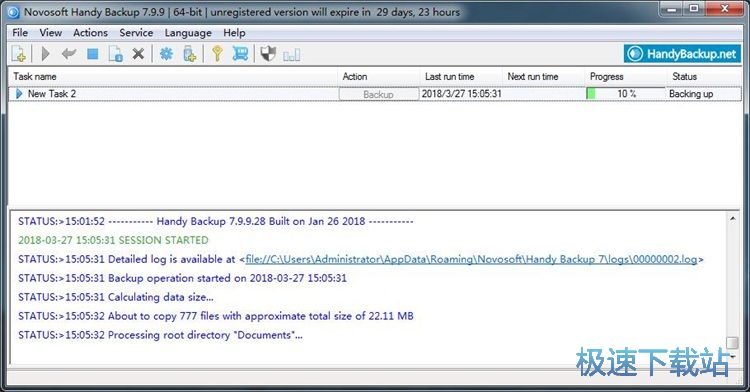Open the Help menu
Image resolution: width=750 pixels, height=392 pixels.
coord(234,33)
